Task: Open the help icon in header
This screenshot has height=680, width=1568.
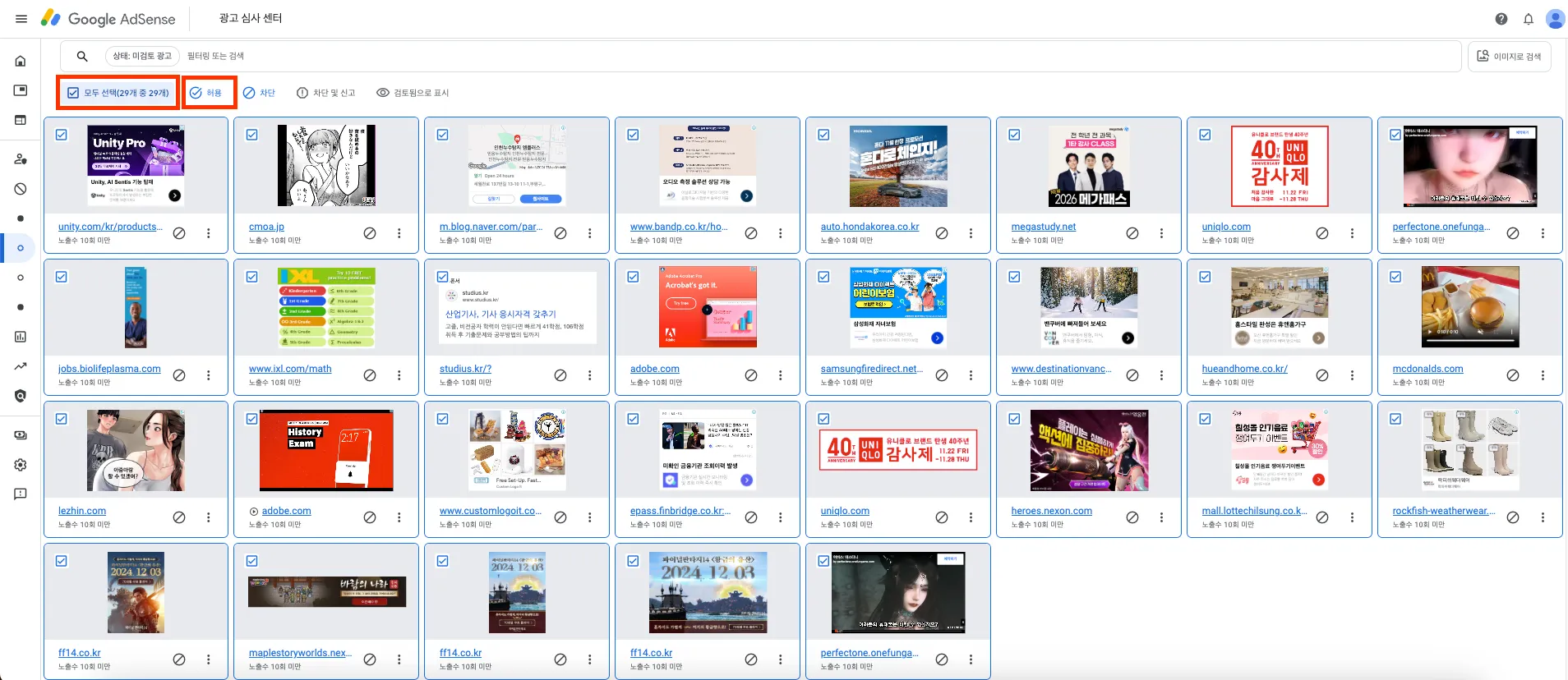Action: [1501, 19]
